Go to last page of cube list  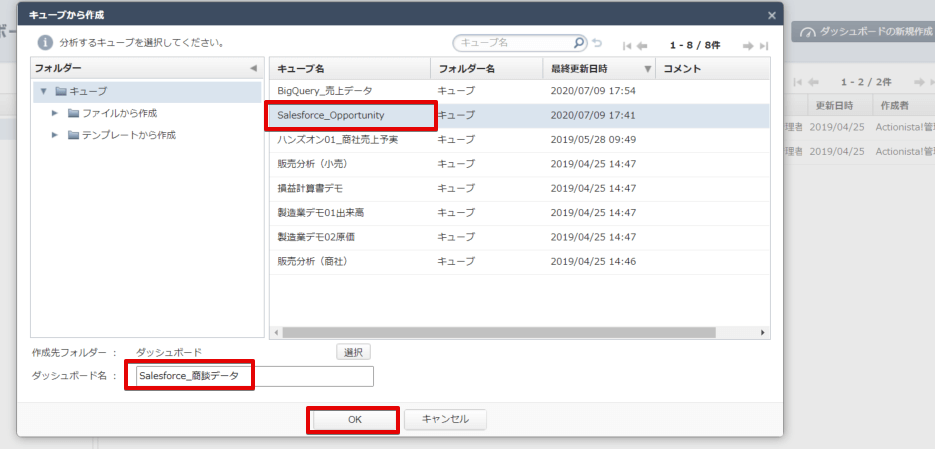[x=763, y=45]
